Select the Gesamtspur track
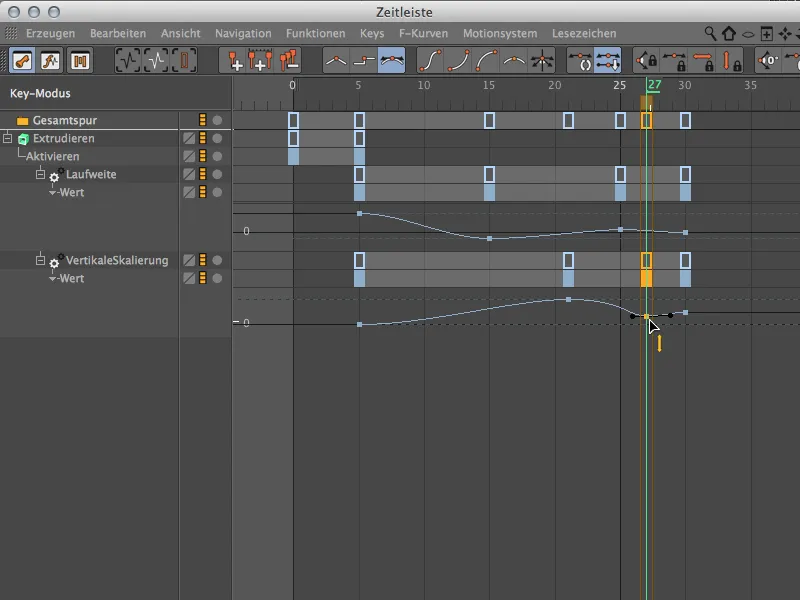Image resolution: width=800 pixels, height=600 pixels. pyautogui.click(x=65, y=120)
